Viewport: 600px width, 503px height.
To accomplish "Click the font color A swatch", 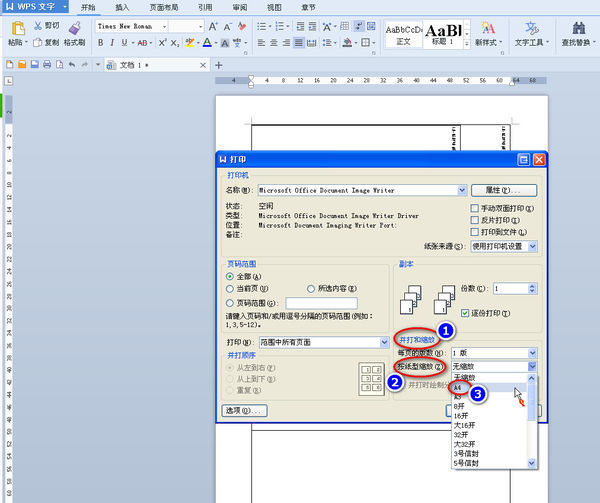I will [207, 43].
